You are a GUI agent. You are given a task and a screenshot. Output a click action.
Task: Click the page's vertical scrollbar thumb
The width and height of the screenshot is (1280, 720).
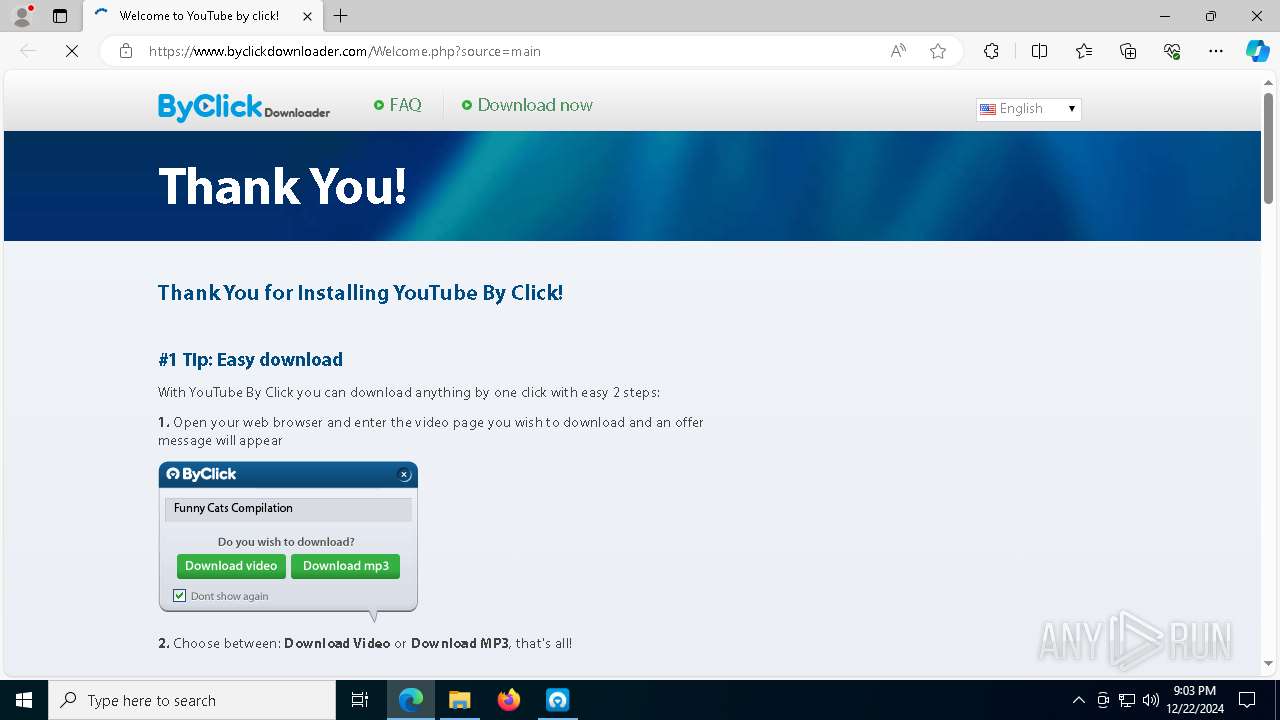click(1268, 147)
